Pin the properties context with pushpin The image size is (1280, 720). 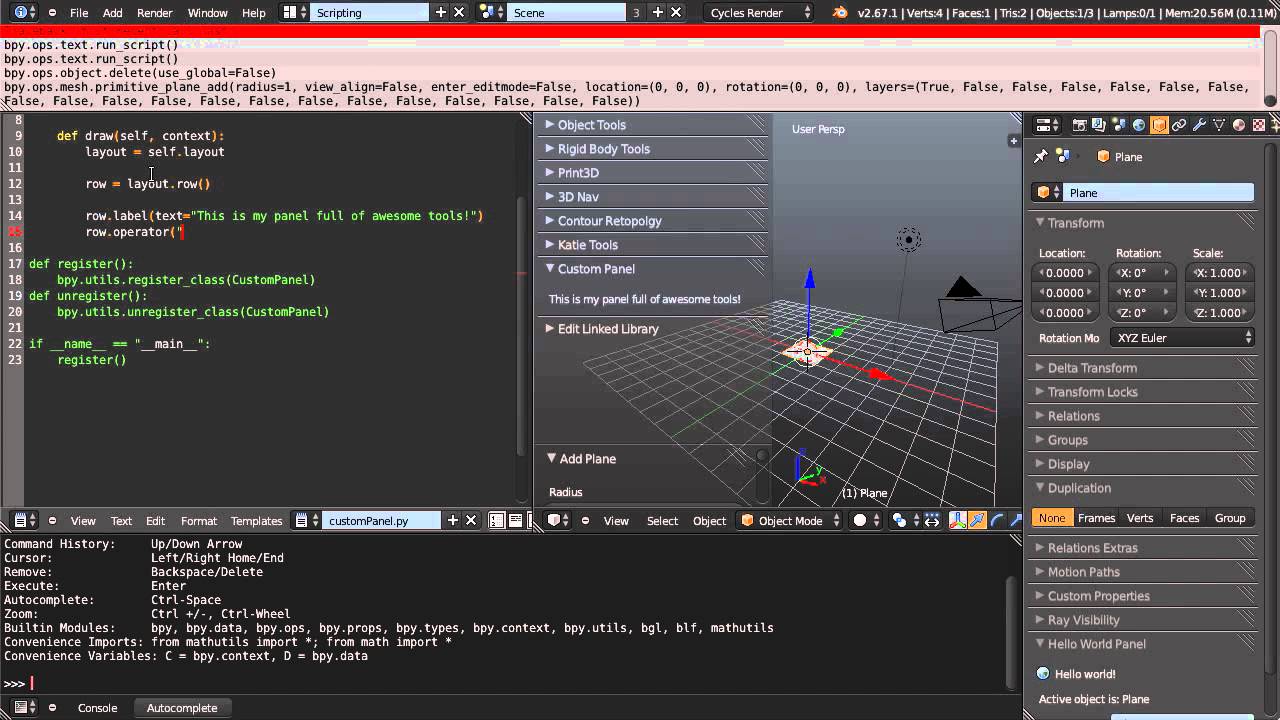coord(1041,157)
